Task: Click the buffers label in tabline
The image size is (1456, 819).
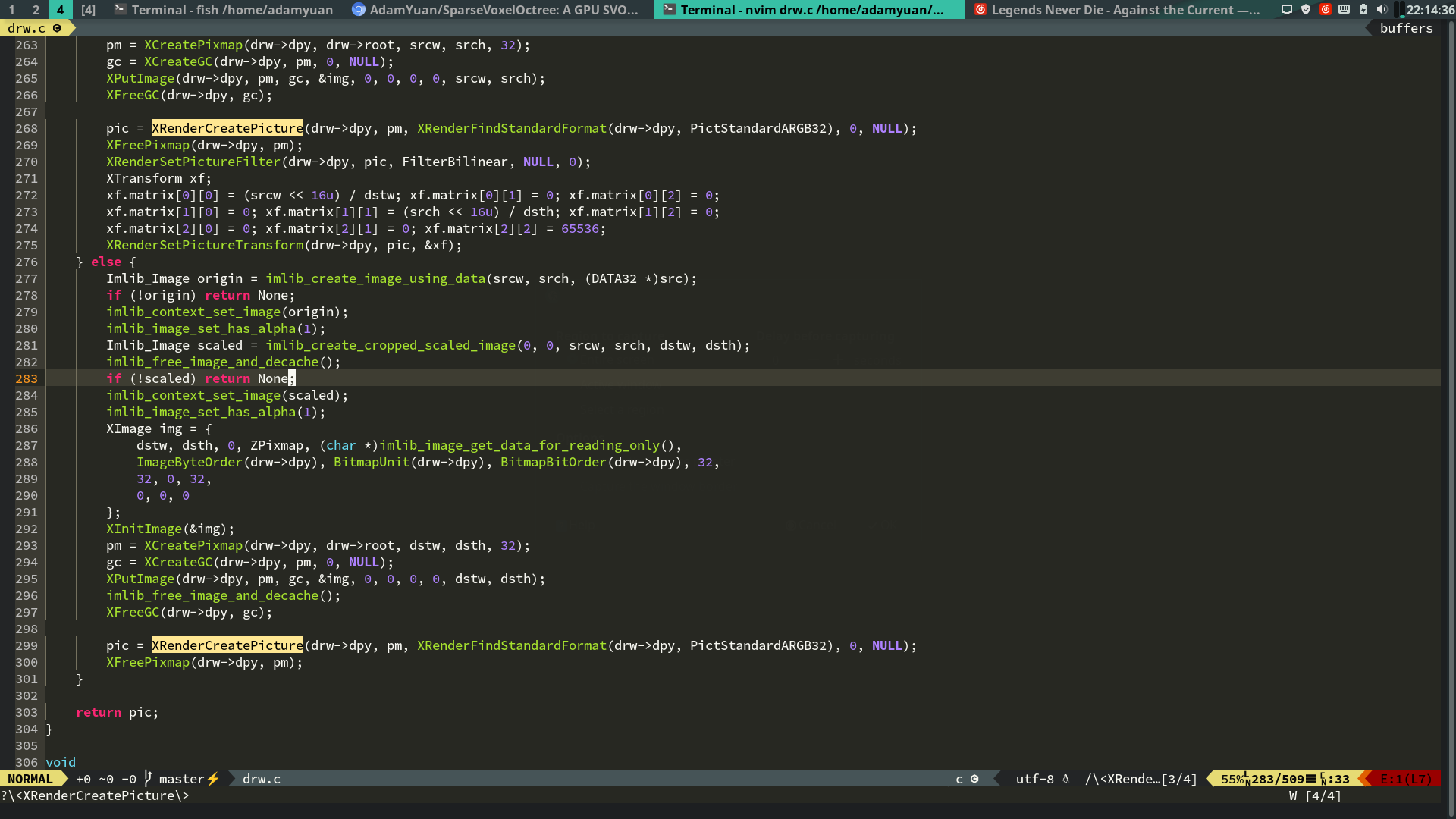Action: click(1406, 28)
